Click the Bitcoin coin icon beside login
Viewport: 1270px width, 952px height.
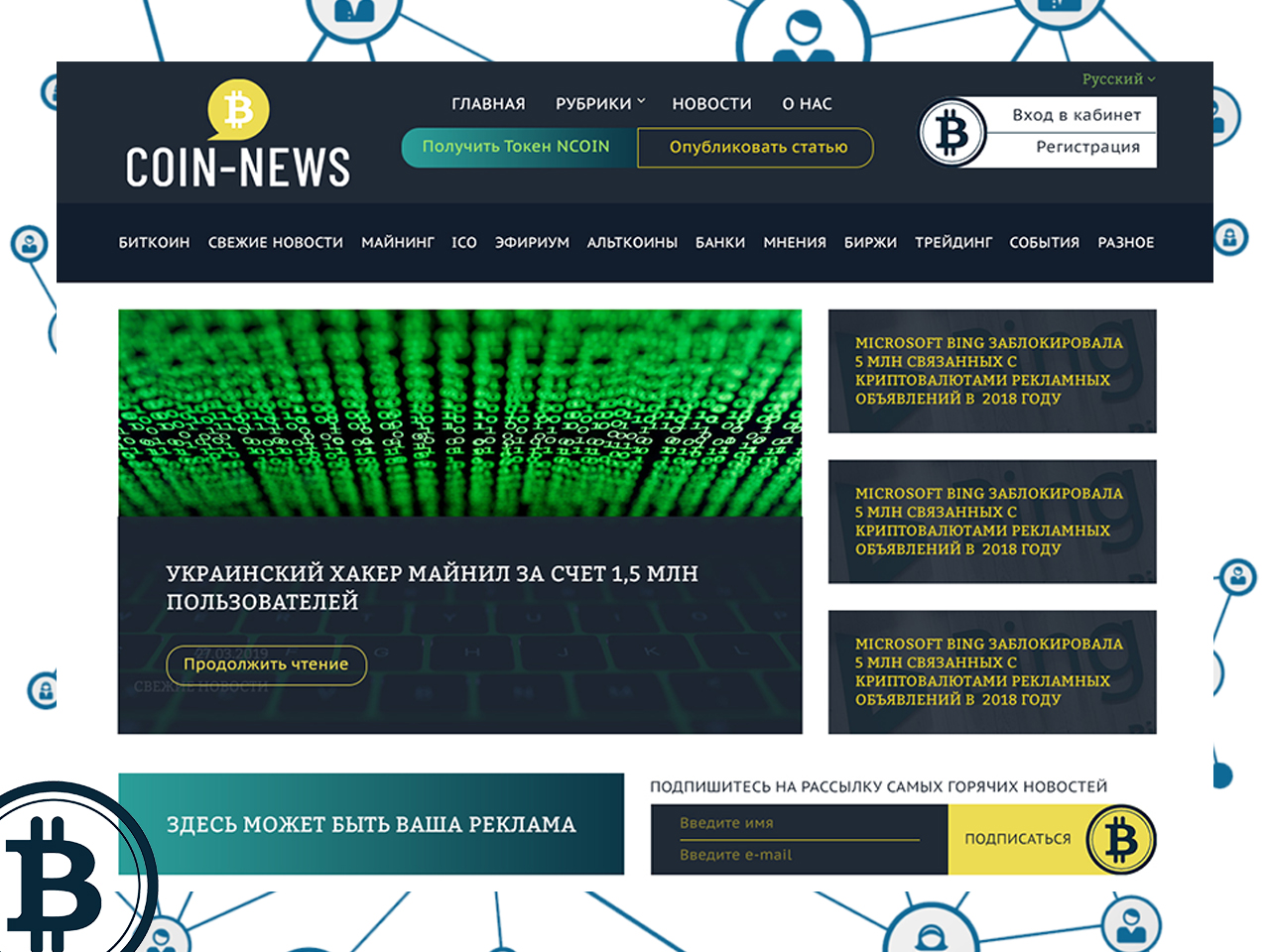click(952, 132)
